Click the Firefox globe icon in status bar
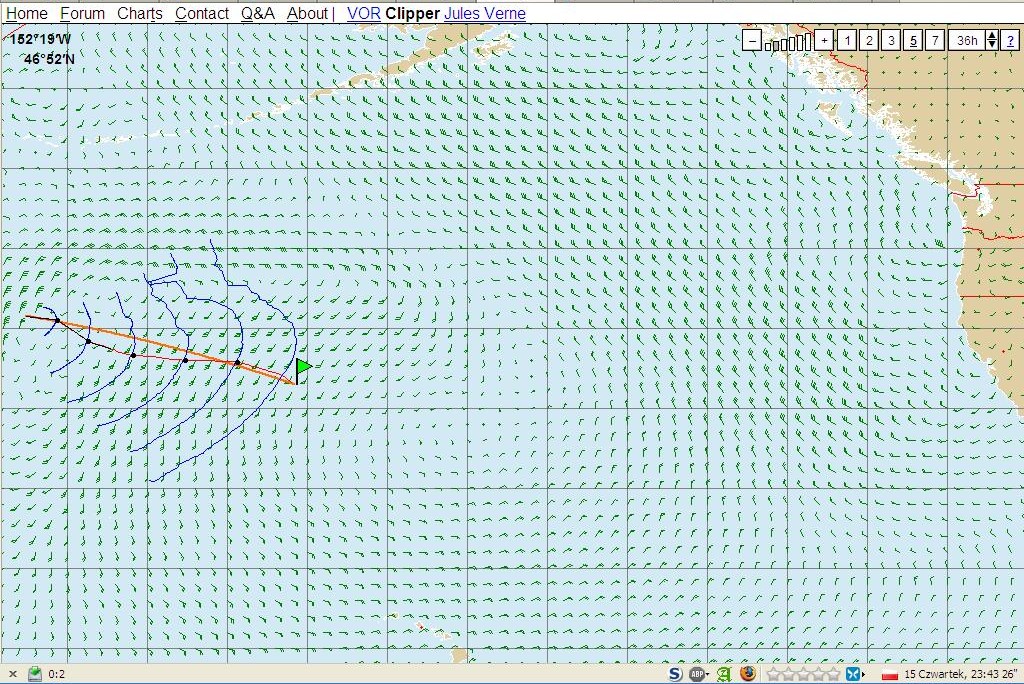The width and height of the screenshot is (1024, 684). click(748, 675)
